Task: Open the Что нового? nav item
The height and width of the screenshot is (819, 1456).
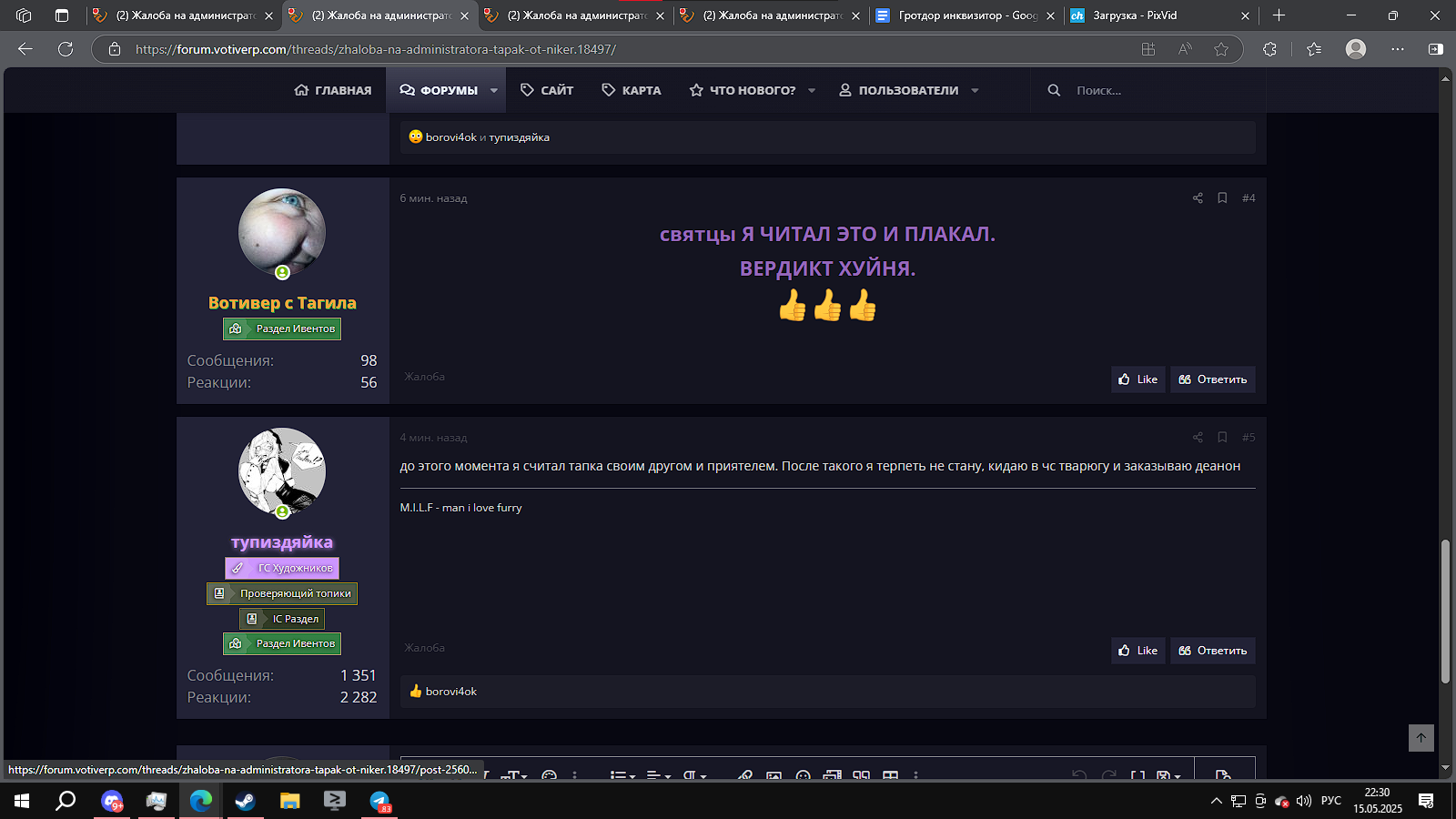Action: [x=743, y=90]
